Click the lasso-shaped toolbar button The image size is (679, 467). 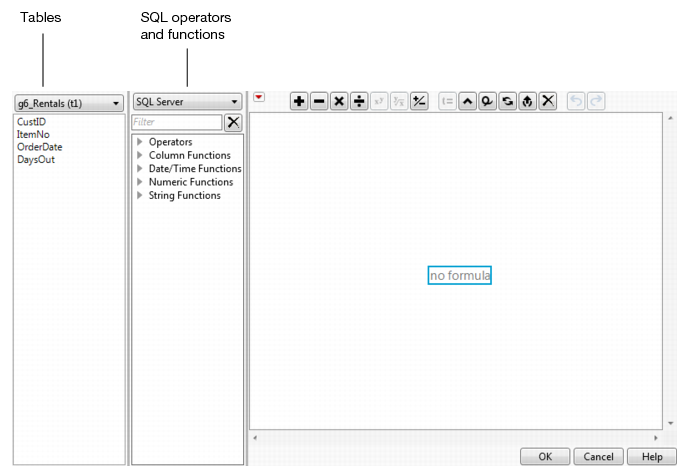tap(487, 101)
